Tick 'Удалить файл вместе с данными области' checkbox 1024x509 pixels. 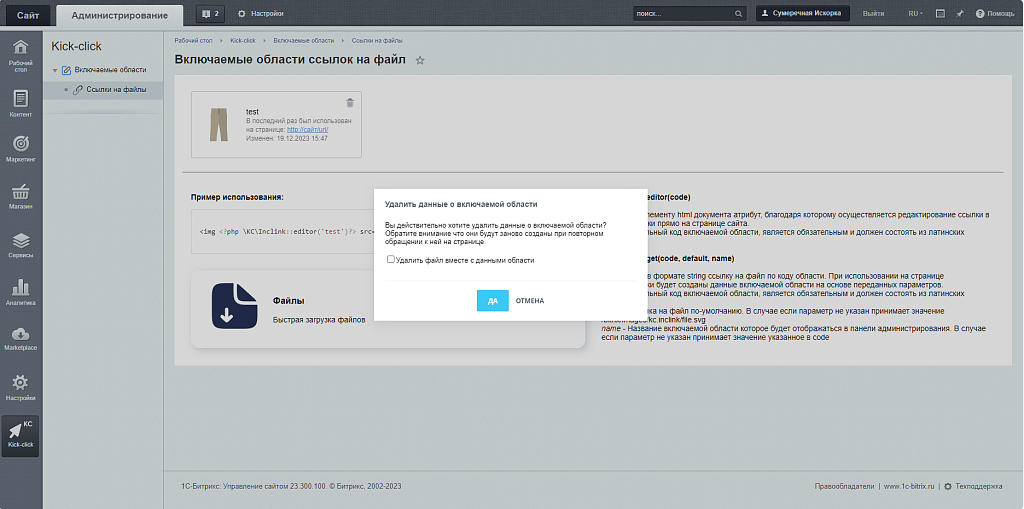(x=390, y=260)
